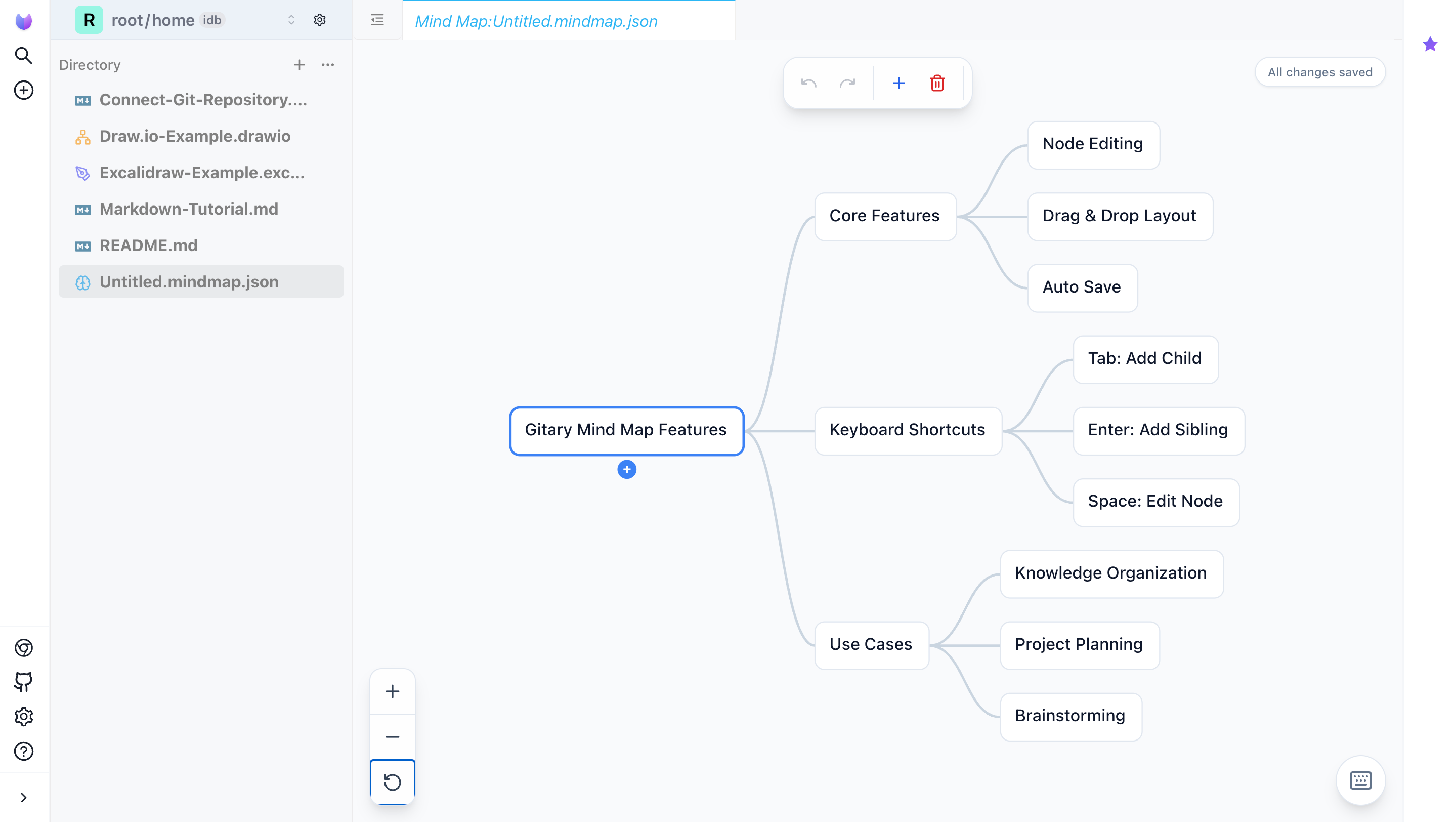Click the redo arrow in mind map toolbar
The image size is (1456, 822).
pos(847,84)
